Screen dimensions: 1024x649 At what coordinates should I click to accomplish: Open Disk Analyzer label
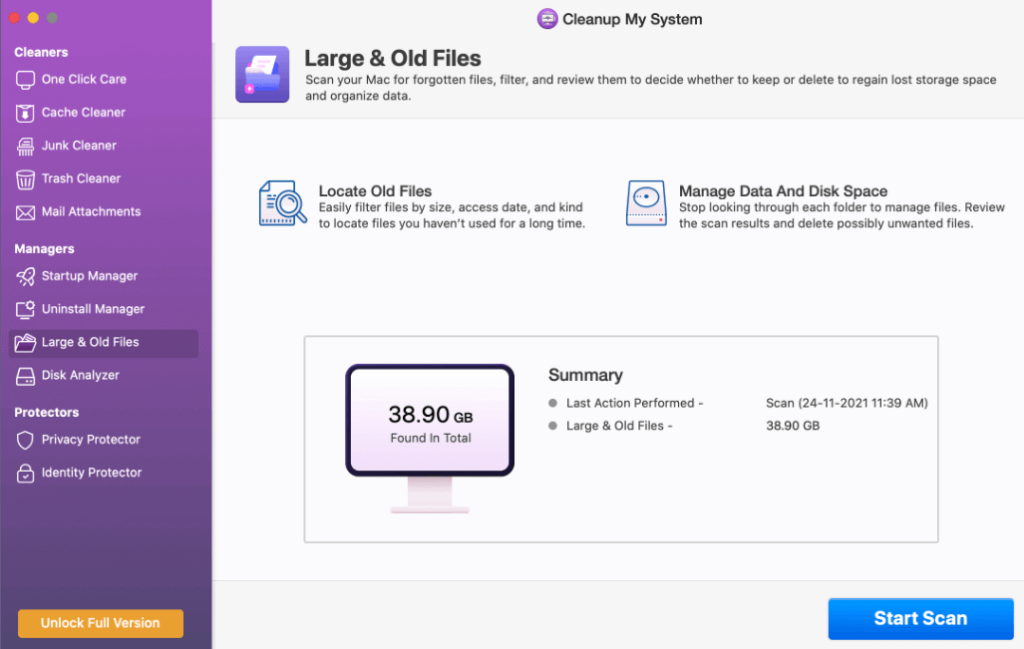point(80,375)
